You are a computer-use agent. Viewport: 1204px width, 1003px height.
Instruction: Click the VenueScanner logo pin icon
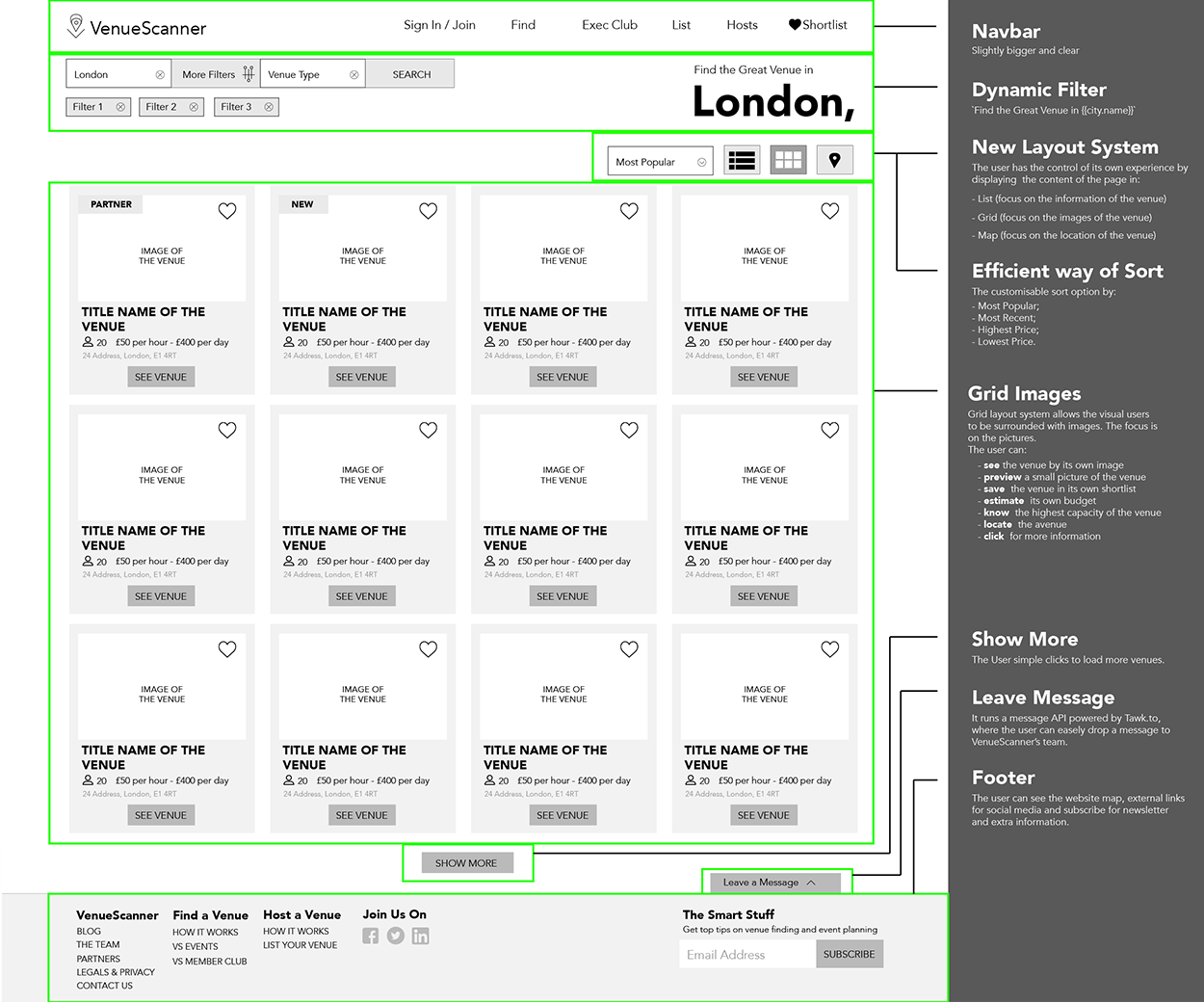[74, 26]
